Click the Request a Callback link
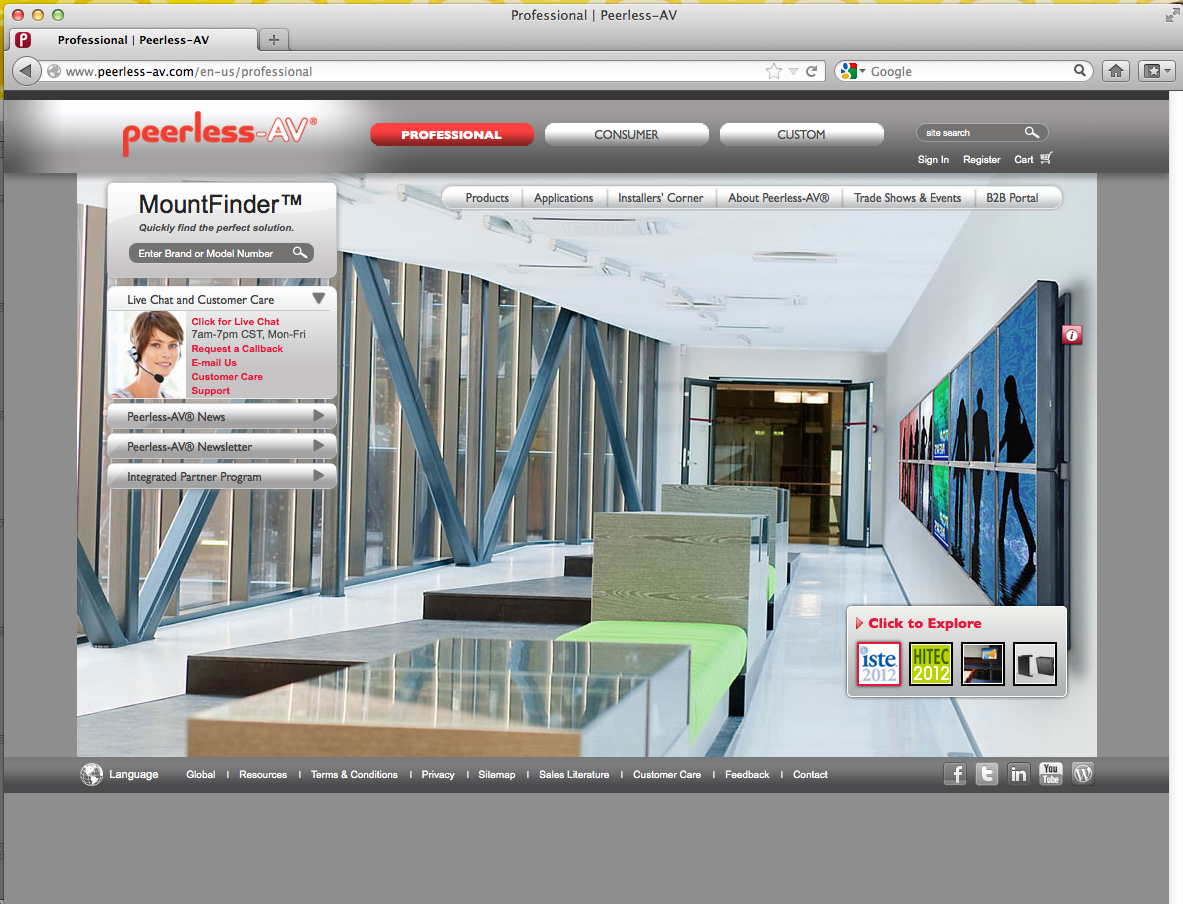The image size is (1183, 904). pos(237,349)
